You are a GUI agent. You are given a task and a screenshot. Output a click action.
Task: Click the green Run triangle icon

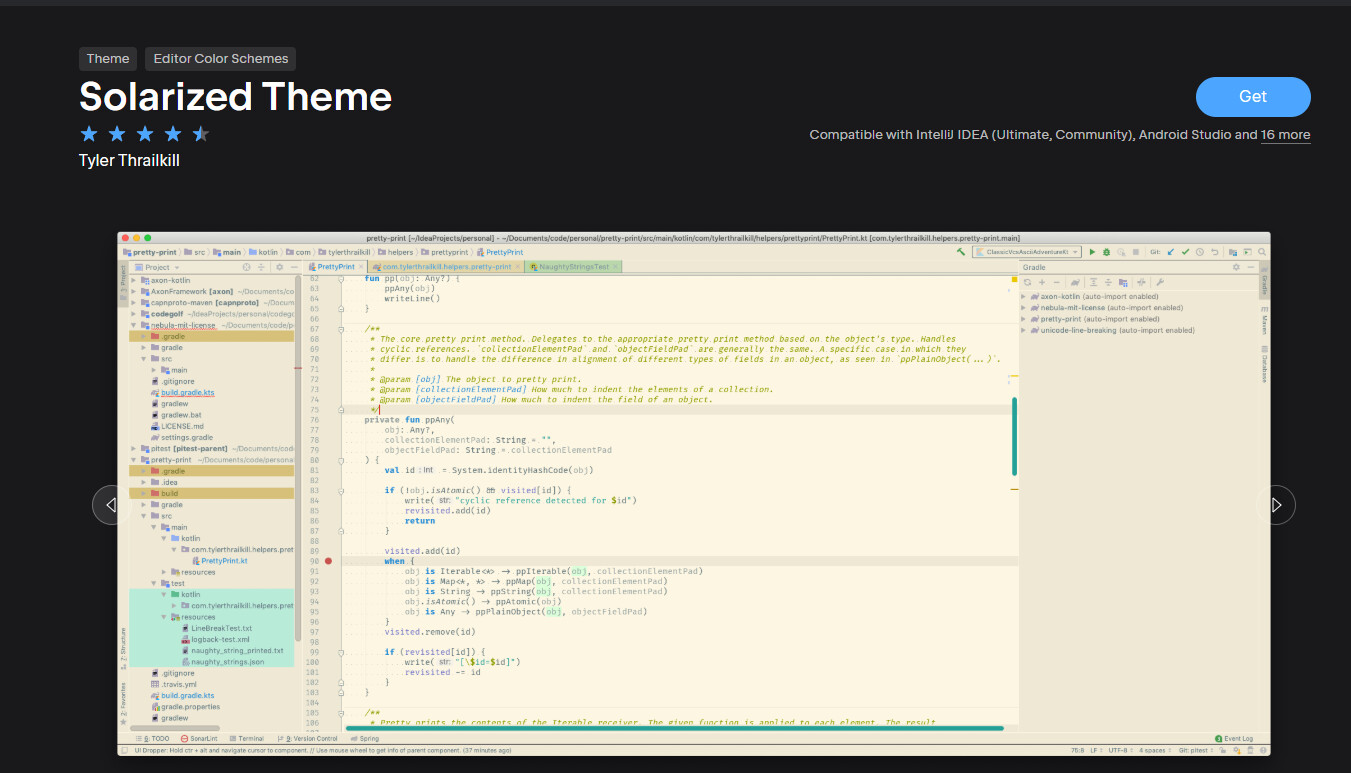pyautogui.click(x=1092, y=252)
